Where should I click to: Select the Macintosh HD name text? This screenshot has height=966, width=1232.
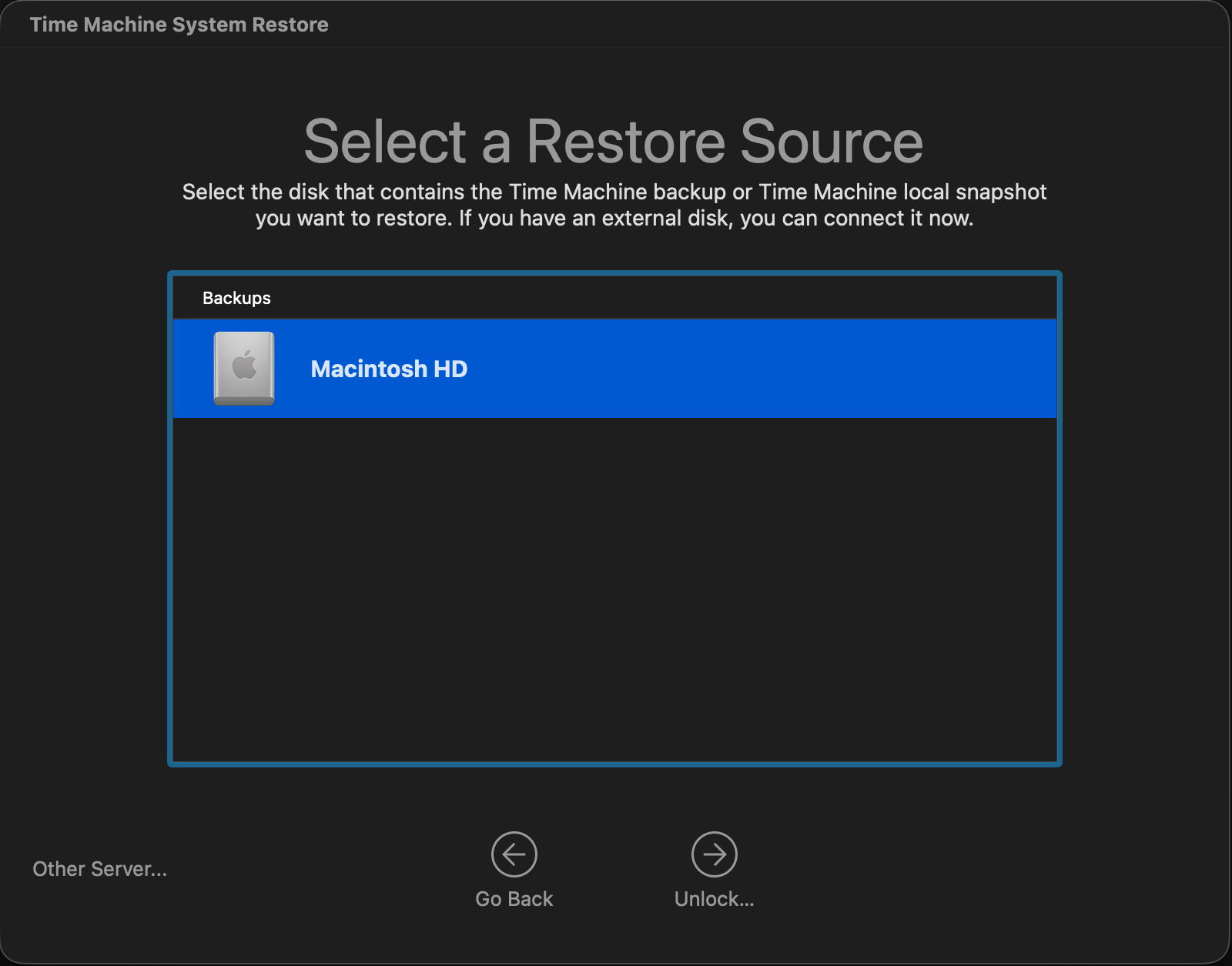(x=389, y=369)
